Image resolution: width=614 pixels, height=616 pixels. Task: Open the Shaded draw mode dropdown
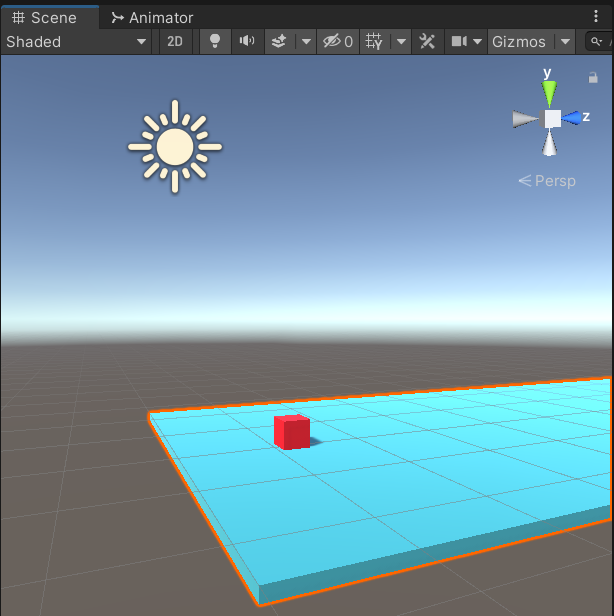pyautogui.click(x=76, y=42)
